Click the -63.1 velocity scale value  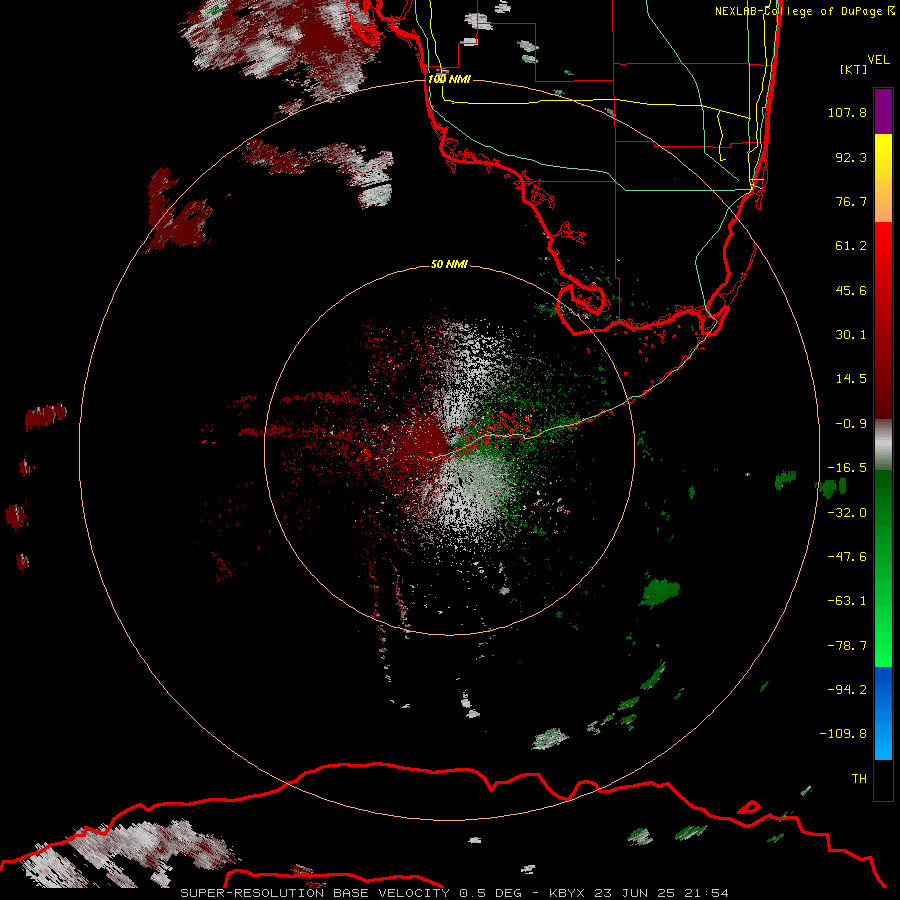click(x=847, y=601)
